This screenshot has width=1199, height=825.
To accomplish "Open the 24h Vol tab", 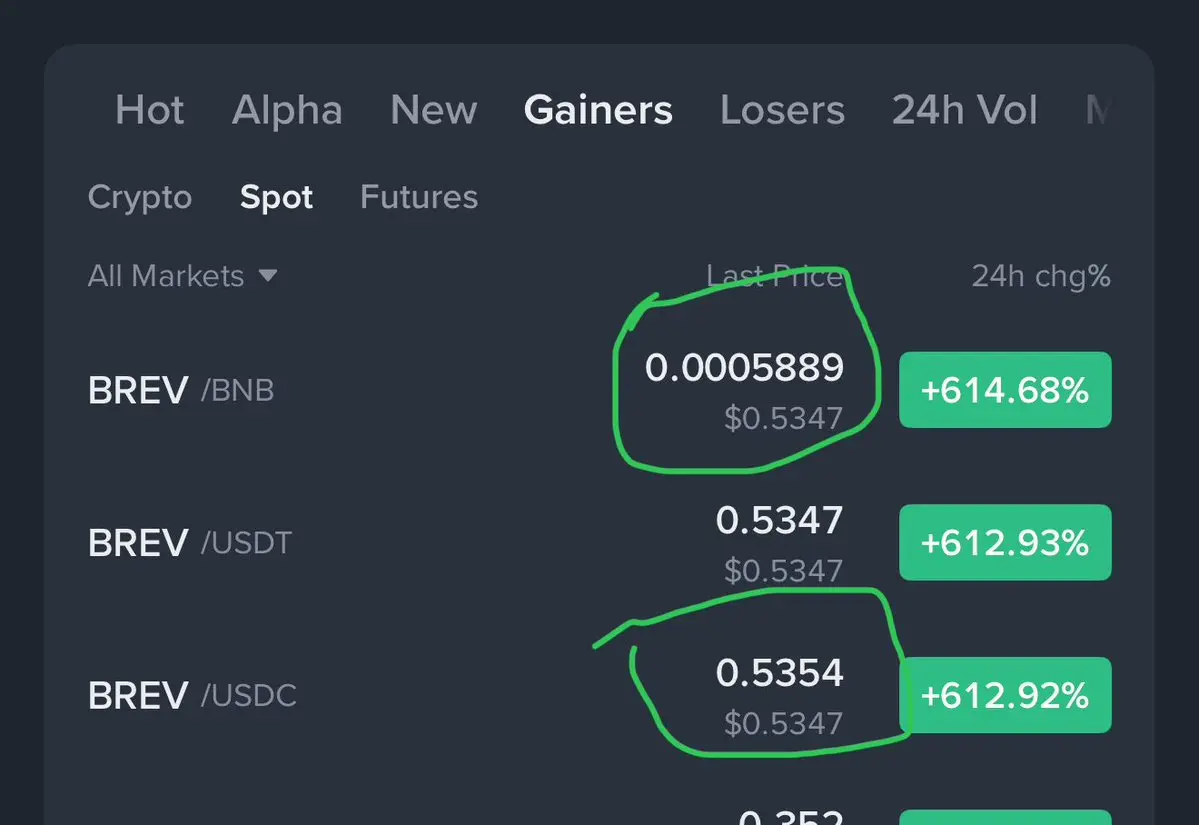I will (964, 110).
